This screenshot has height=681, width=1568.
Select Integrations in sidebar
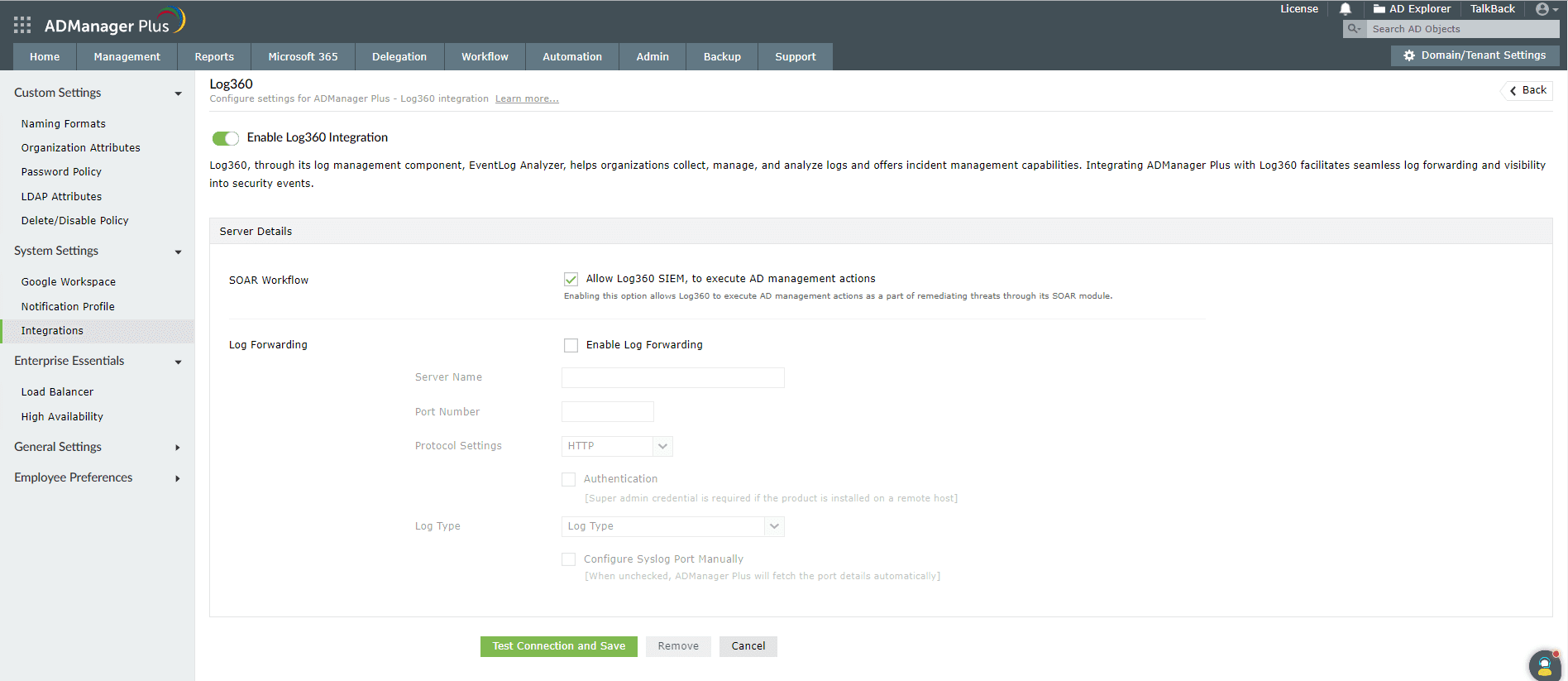(x=98, y=331)
